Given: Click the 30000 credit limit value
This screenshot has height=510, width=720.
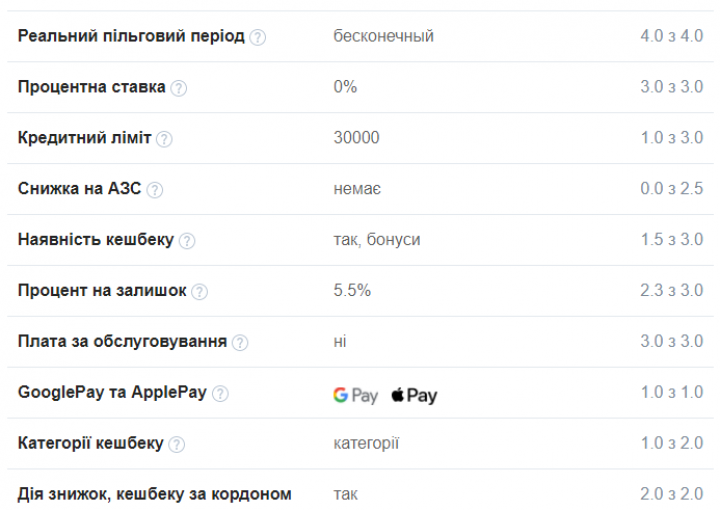Looking at the screenshot, I should click(356, 138).
